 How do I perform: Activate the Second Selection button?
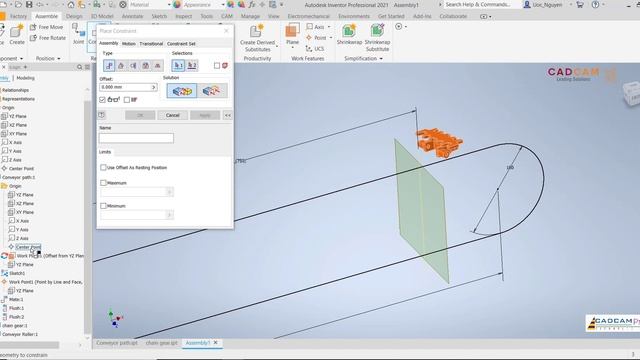pyautogui.click(x=192, y=65)
